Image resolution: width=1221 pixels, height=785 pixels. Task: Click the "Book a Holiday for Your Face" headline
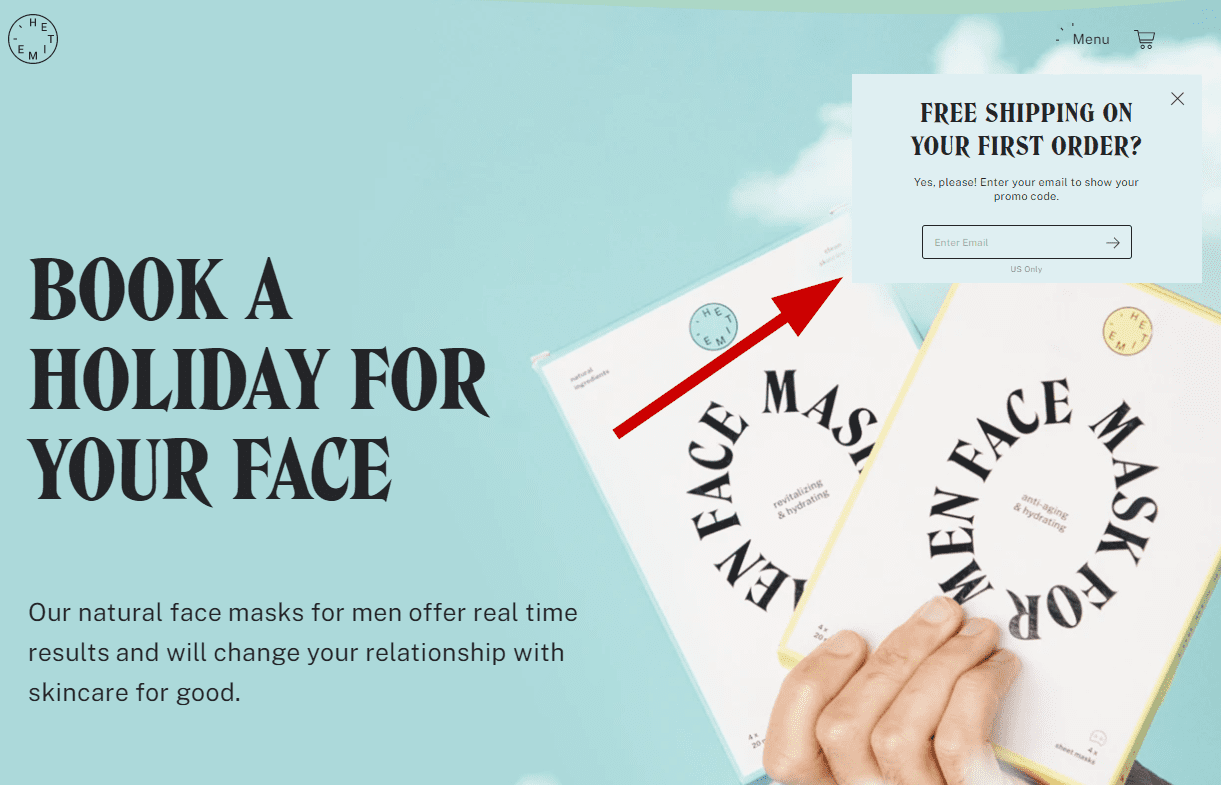[x=260, y=381]
